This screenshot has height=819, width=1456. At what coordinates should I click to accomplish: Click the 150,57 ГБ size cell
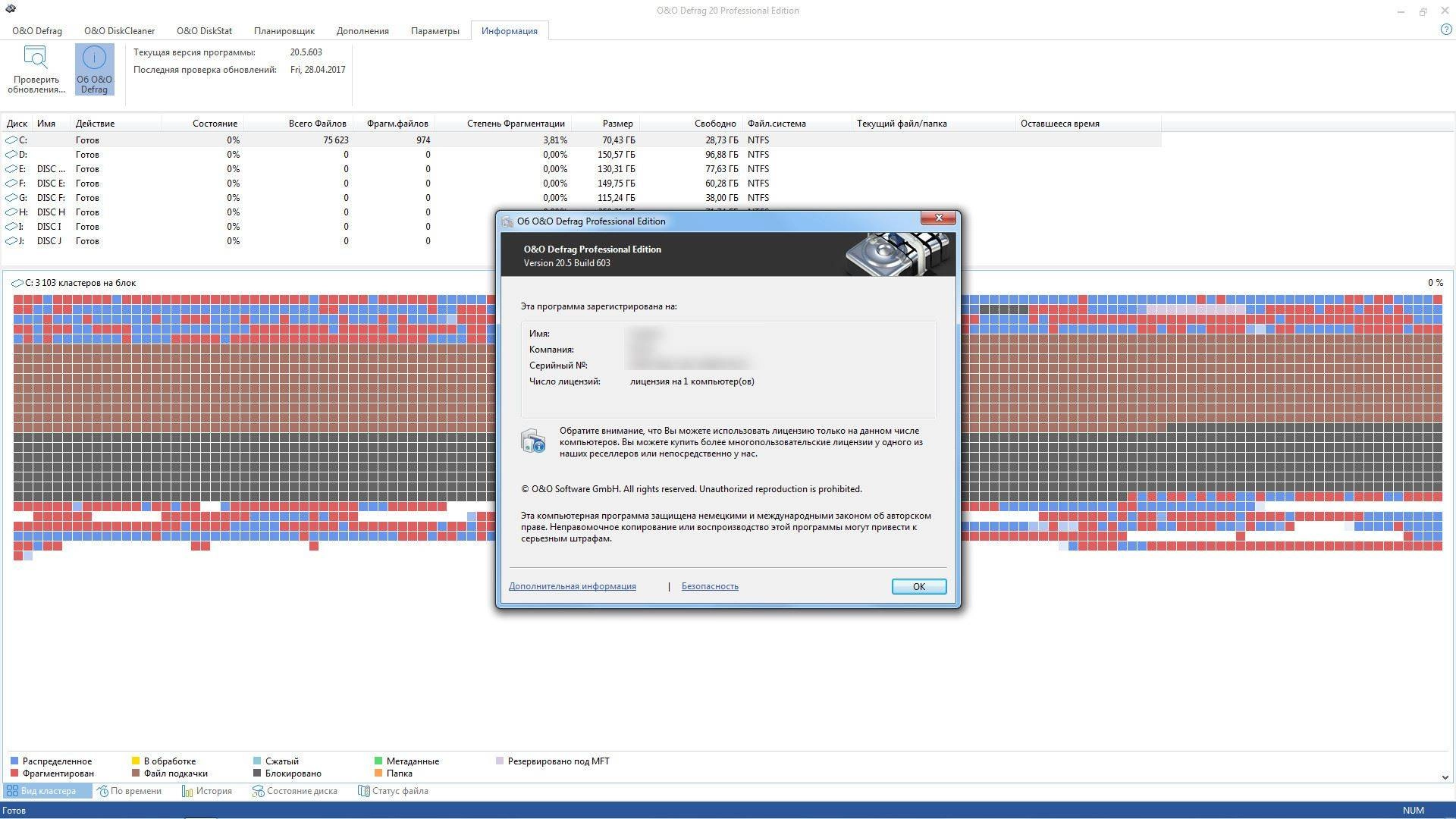point(617,155)
